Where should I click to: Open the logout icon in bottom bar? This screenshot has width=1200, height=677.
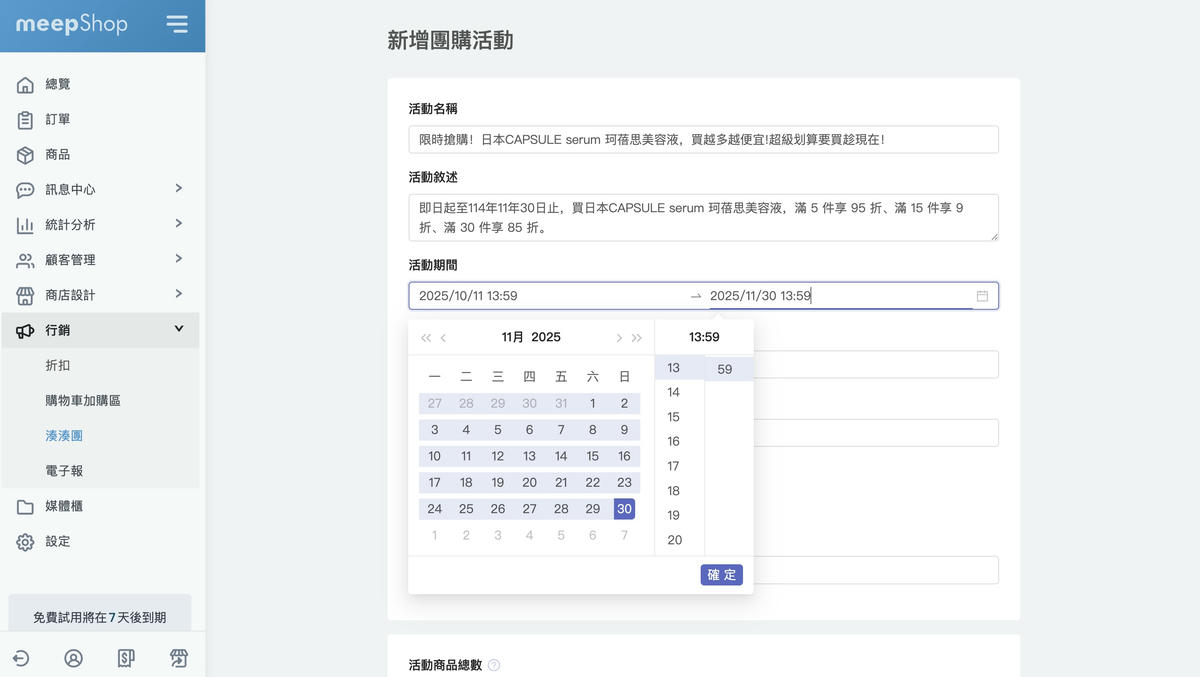click(21, 658)
